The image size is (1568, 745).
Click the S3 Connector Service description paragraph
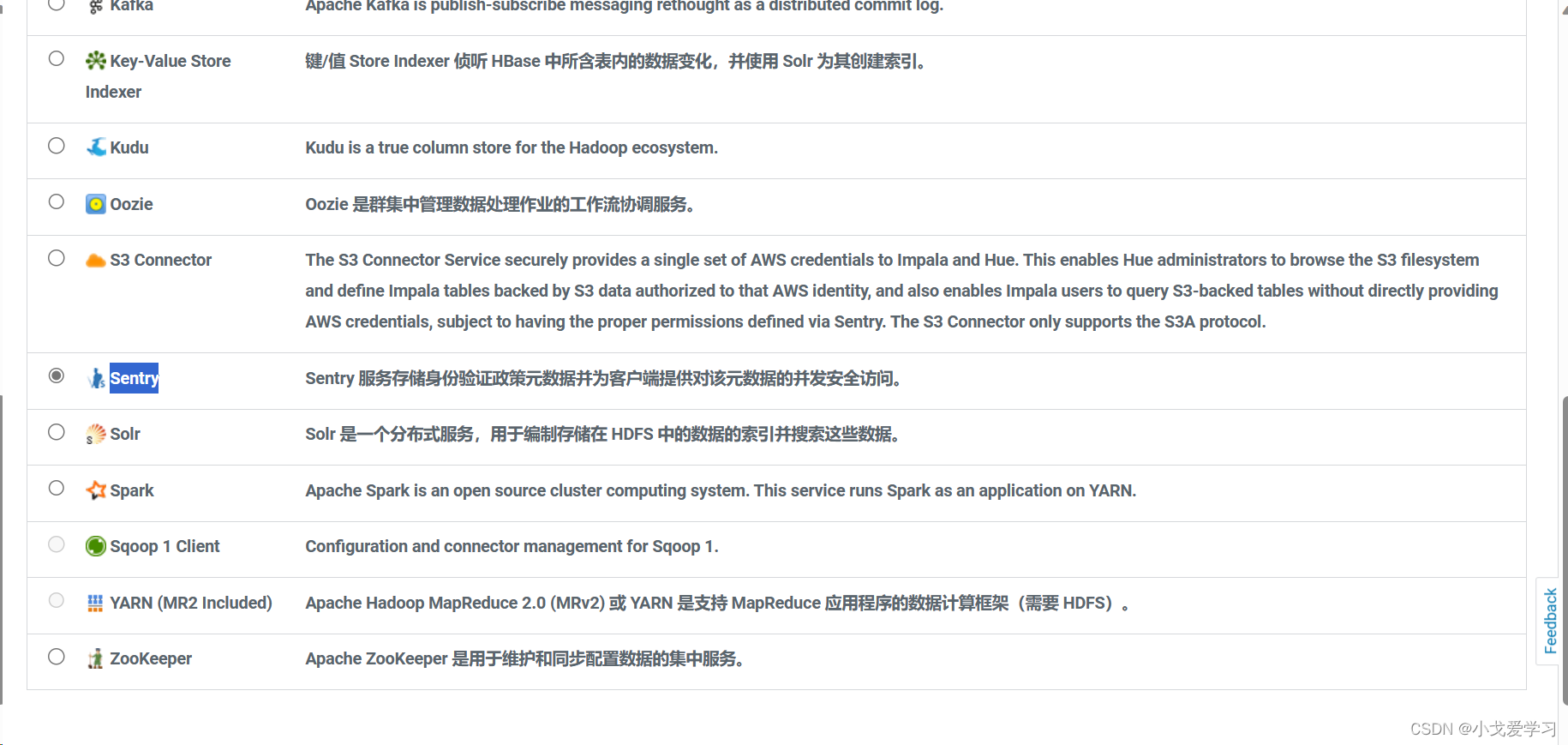[x=901, y=291]
